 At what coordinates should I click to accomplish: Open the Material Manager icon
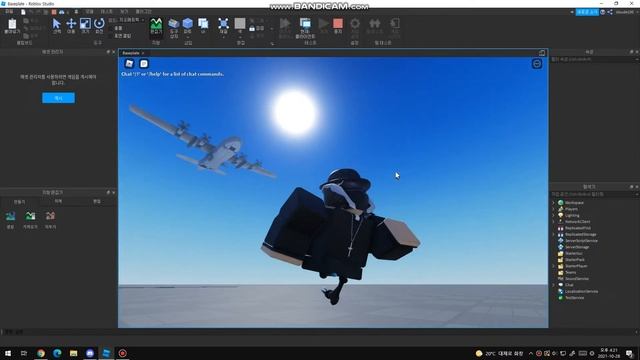point(223,24)
